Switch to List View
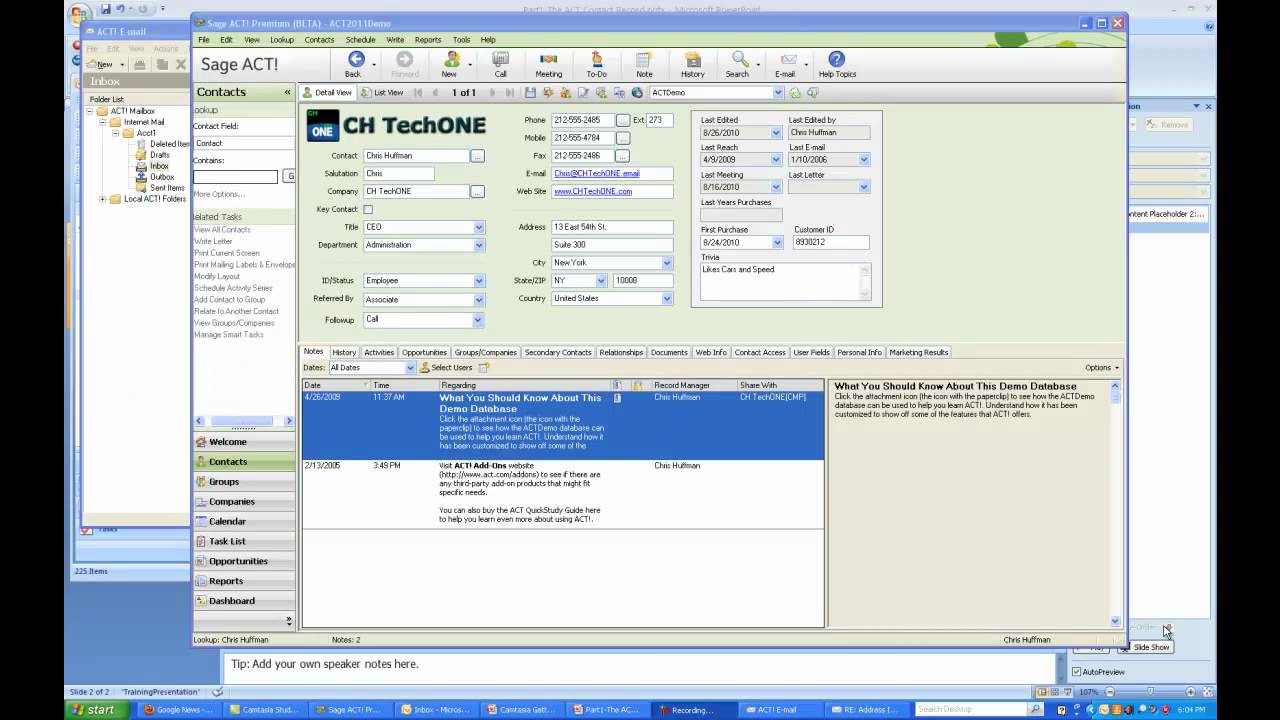The image size is (1280, 720). click(x=383, y=93)
